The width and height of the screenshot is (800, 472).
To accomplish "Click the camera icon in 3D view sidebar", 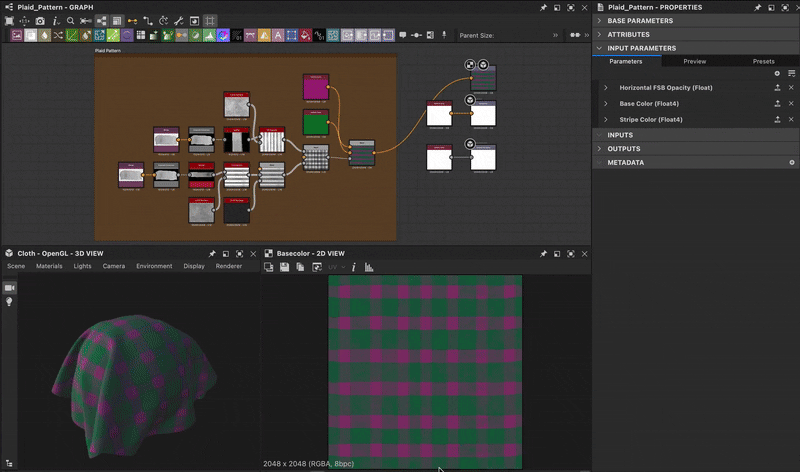I will pyautogui.click(x=10, y=288).
